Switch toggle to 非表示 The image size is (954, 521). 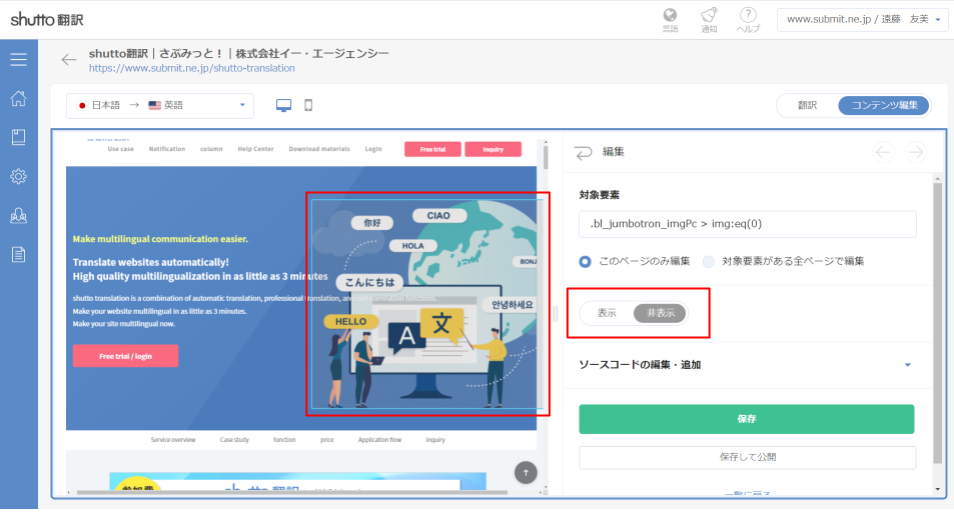660,313
